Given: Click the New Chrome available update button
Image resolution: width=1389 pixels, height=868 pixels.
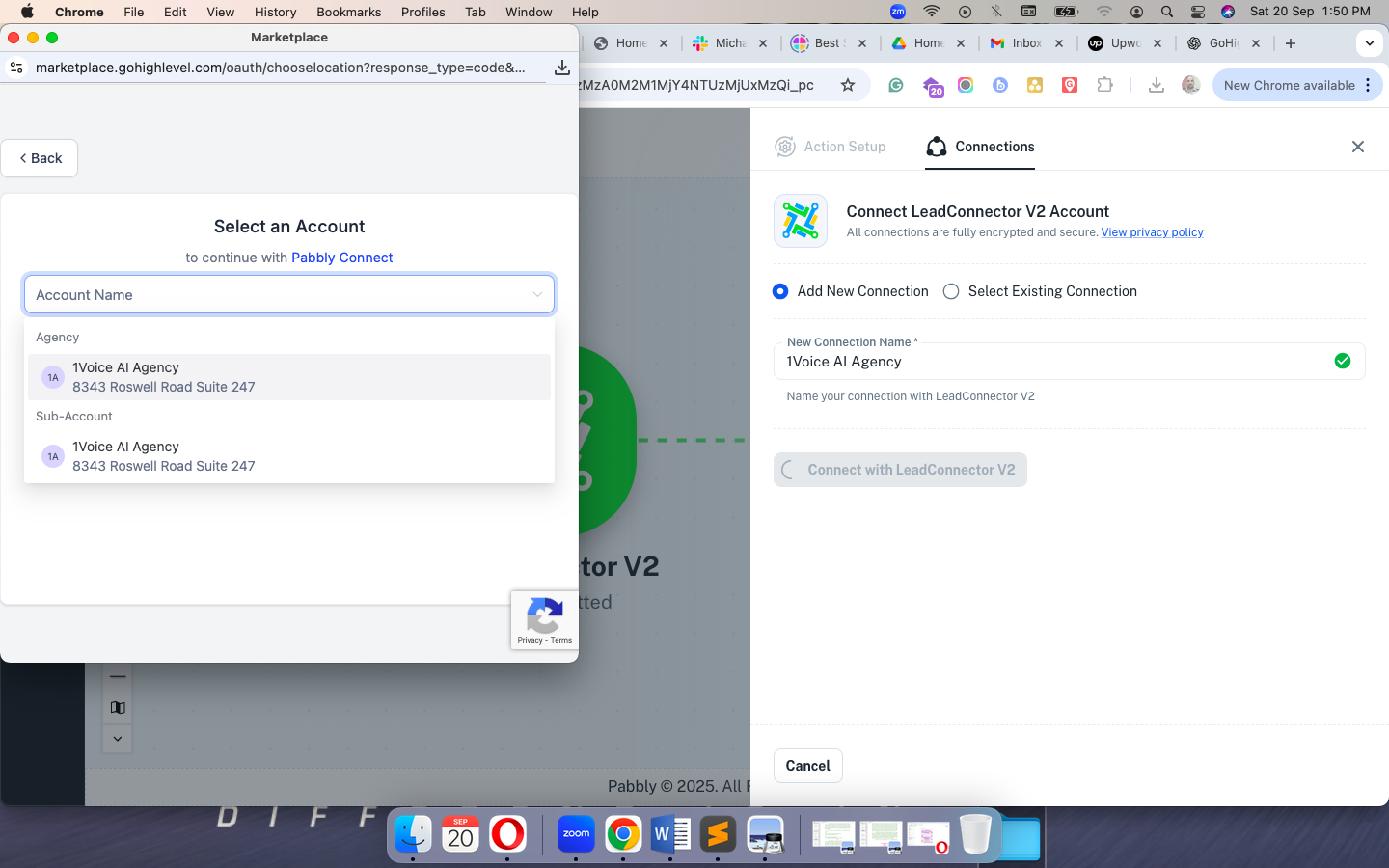Looking at the screenshot, I should point(1290,85).
